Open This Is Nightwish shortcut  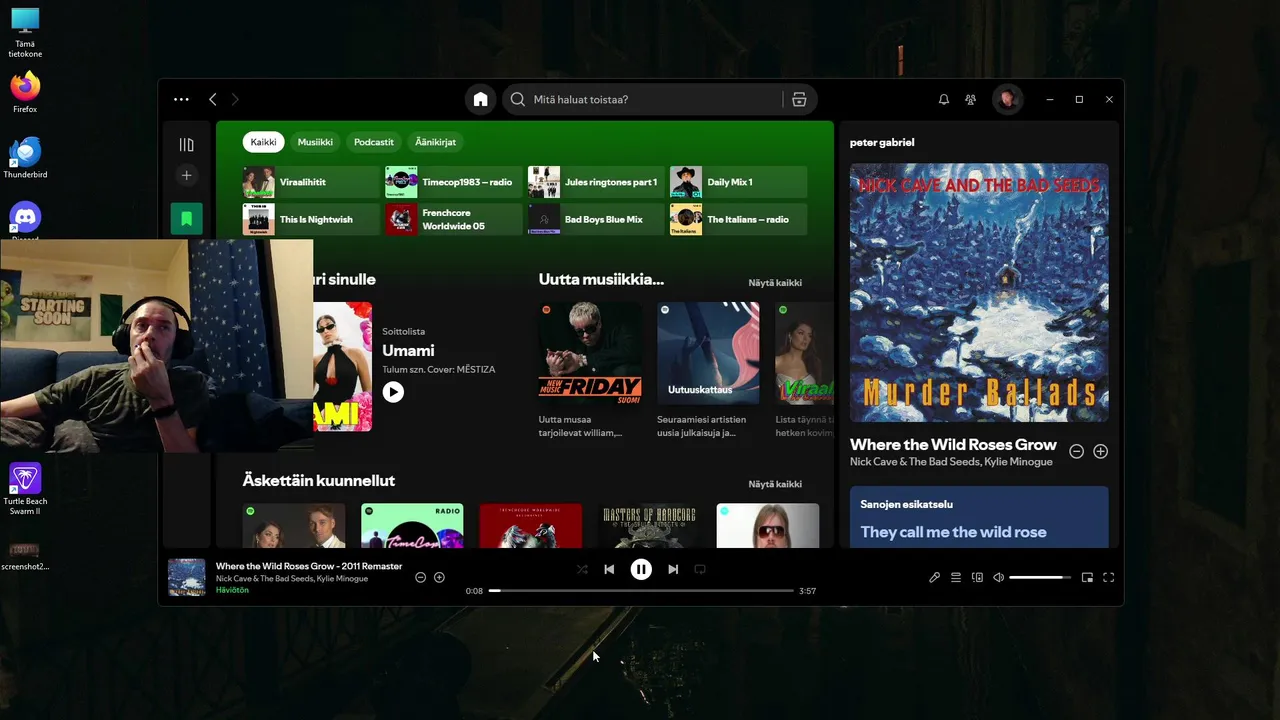[x=311, y=219]
